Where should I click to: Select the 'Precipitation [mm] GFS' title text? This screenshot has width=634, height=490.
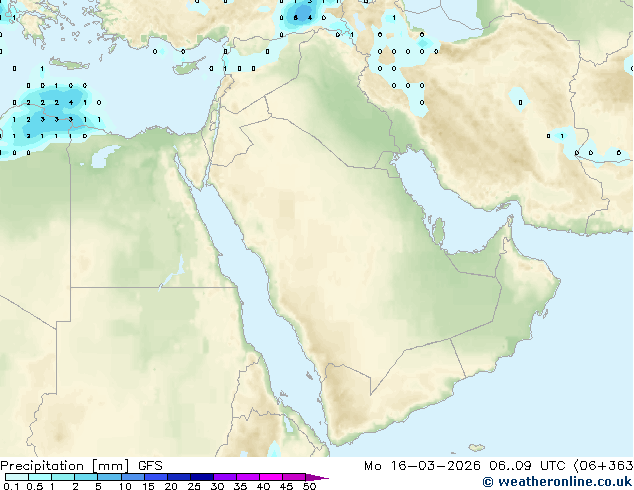click(x=81, y=466)
